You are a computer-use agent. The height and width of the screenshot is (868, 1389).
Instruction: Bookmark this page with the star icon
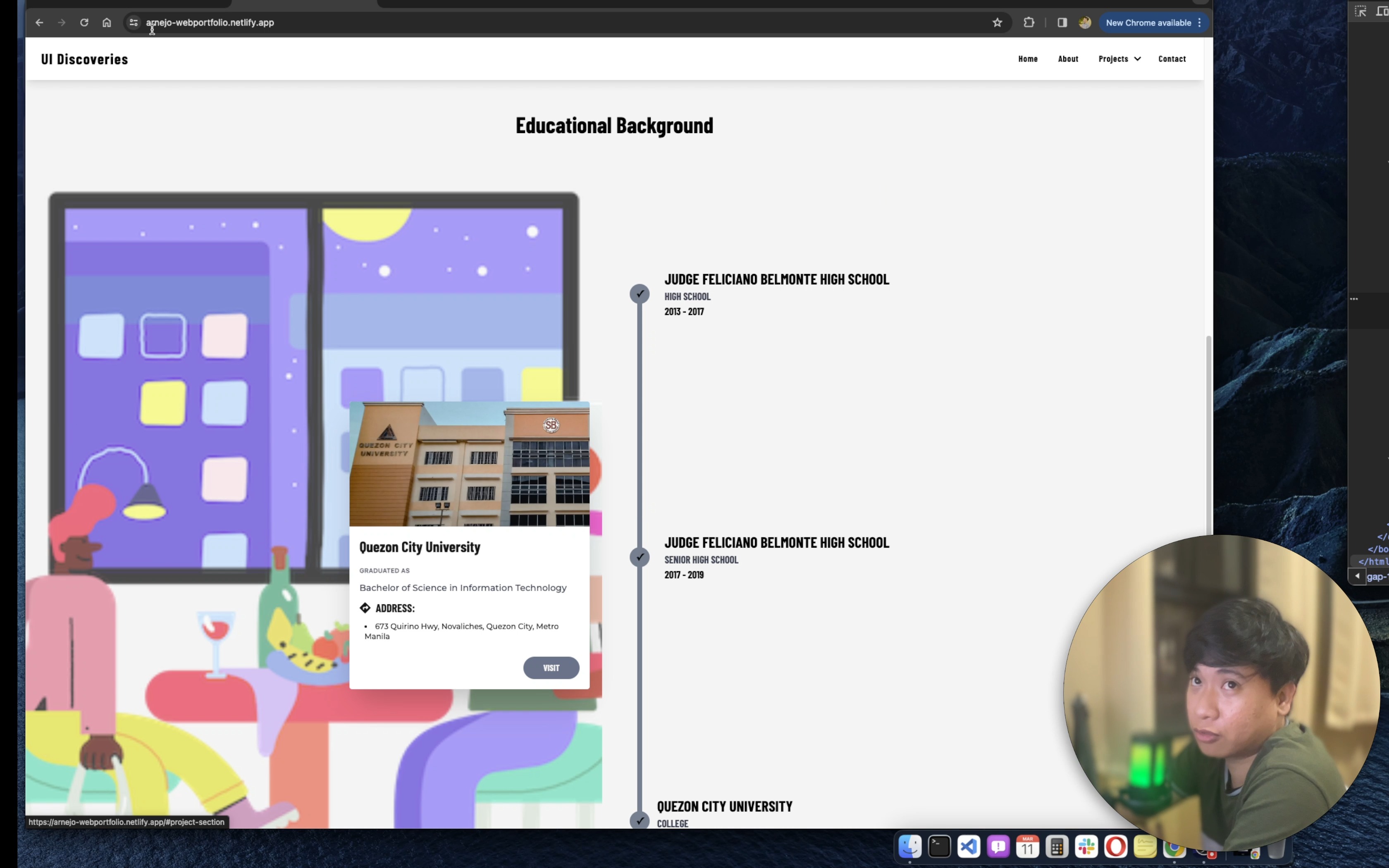[x=998, y=22]
